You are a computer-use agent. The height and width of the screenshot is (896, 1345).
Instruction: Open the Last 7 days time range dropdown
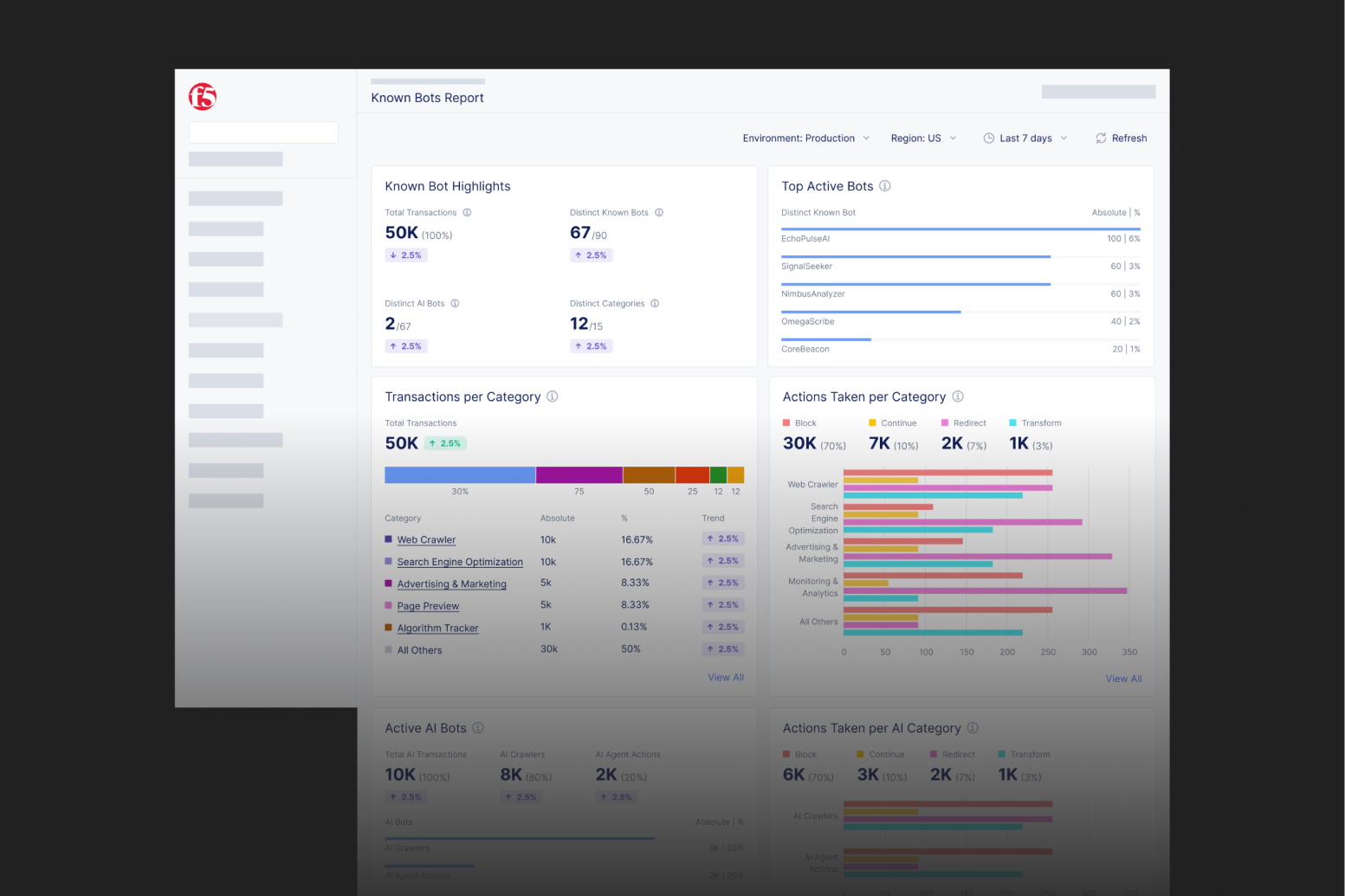tap(1026, 139)
